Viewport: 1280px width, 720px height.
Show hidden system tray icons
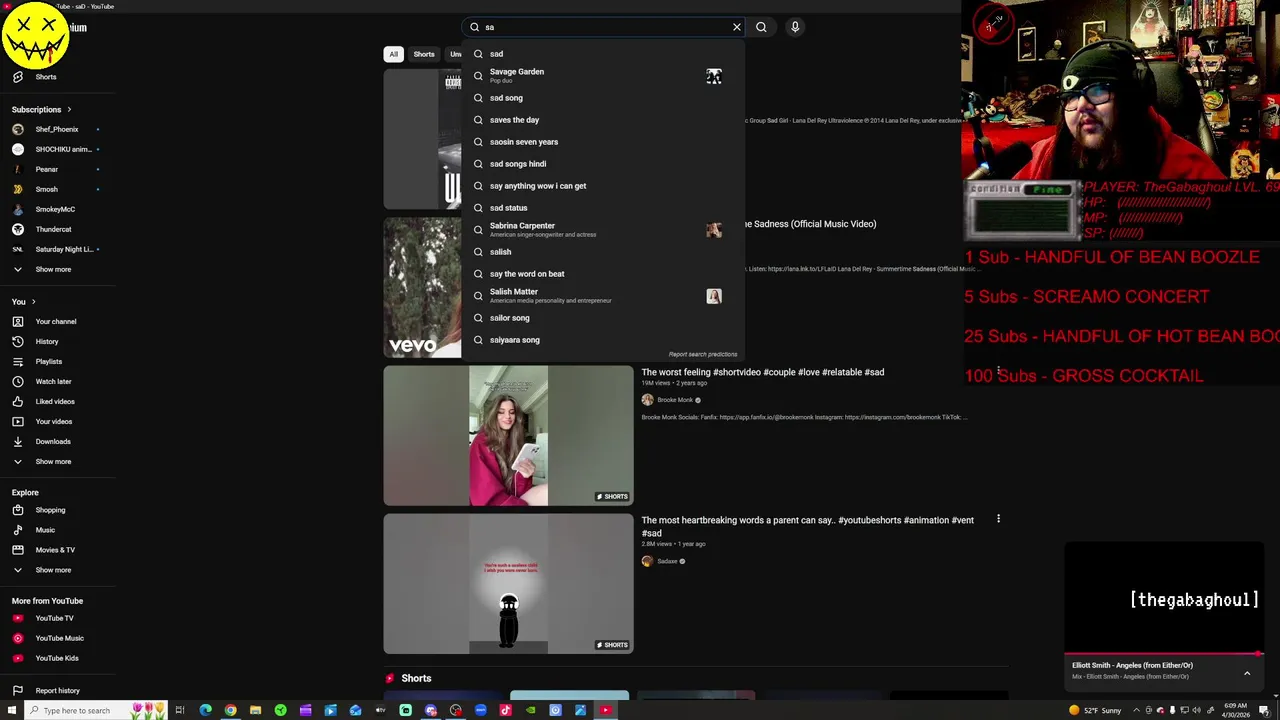click(1136, 710)
